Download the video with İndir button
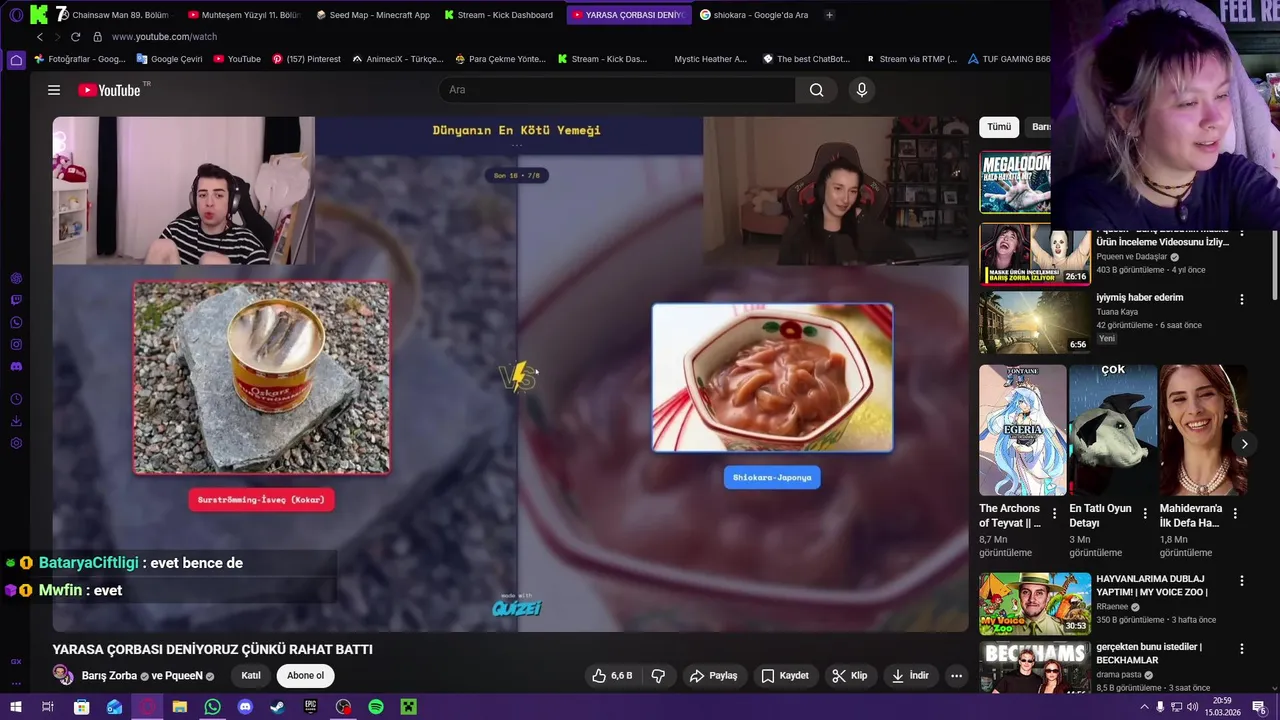Image resolution: width=1280 pixels, height=720 pixels. coord(910,676)
